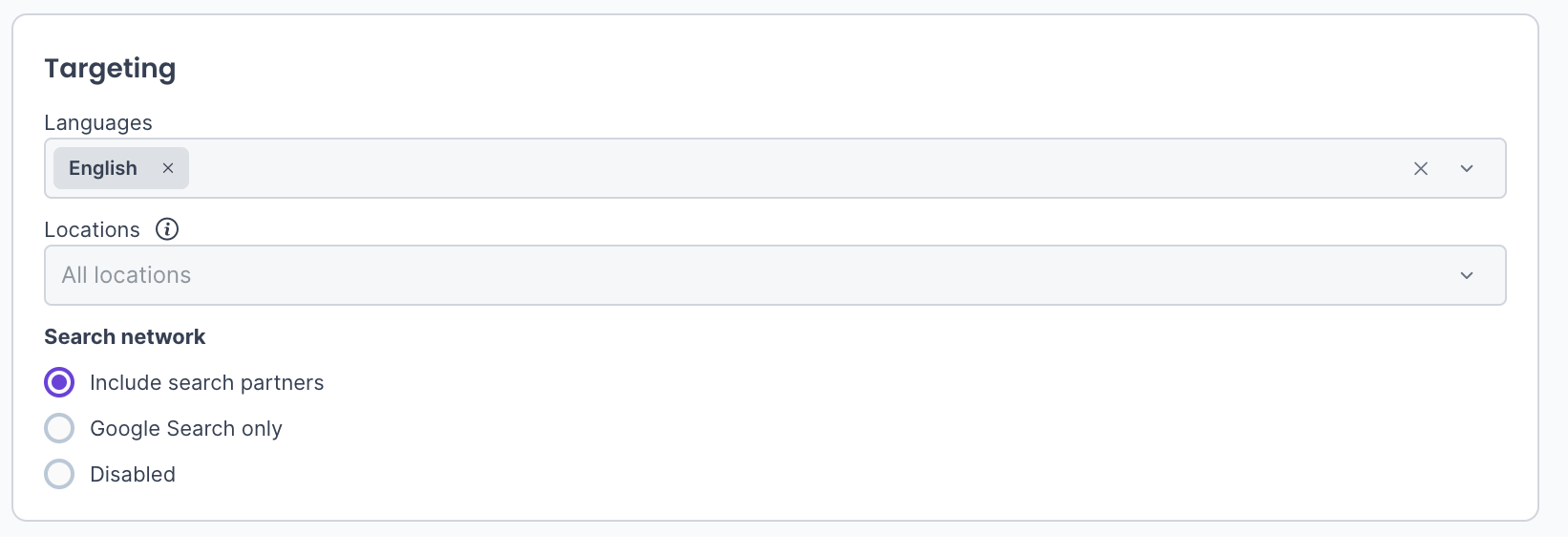Click the Languages field label
The image size is (1568, 537).
tap(98, 122)
